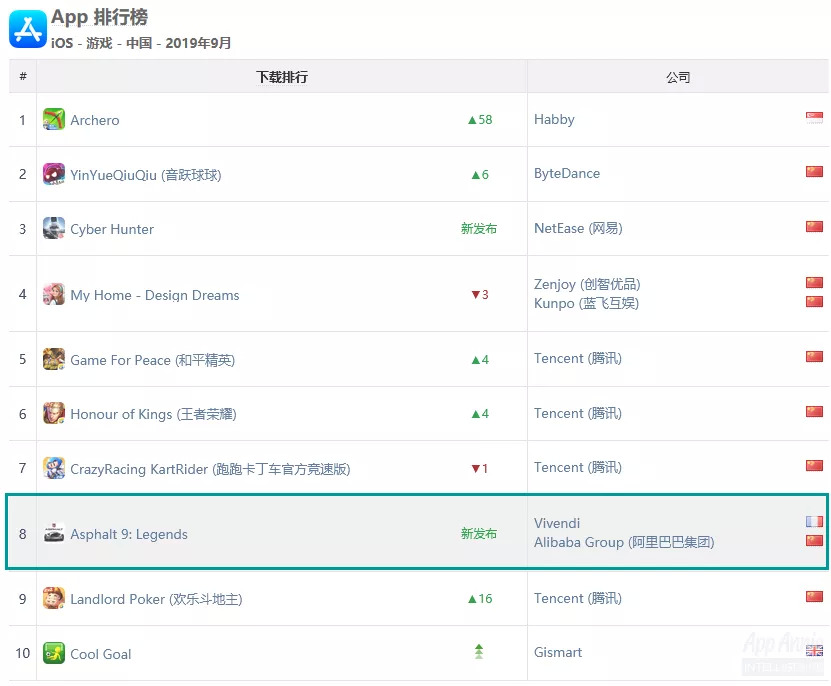The image size is (831, 686).
Task: Open the Cool Goal game icon
Action: click(54, 653)
